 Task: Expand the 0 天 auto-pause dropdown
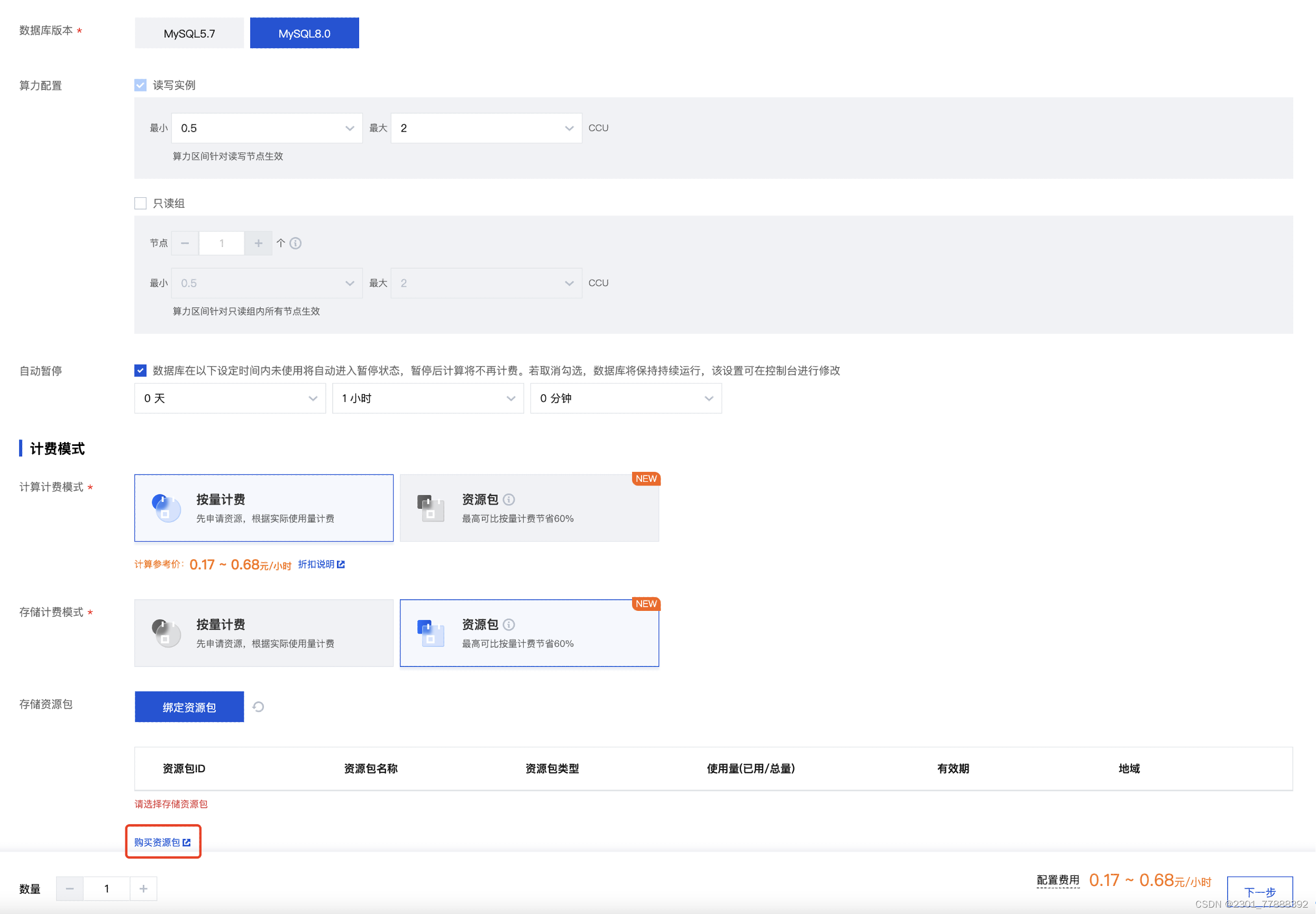click(x=230, y=399)
